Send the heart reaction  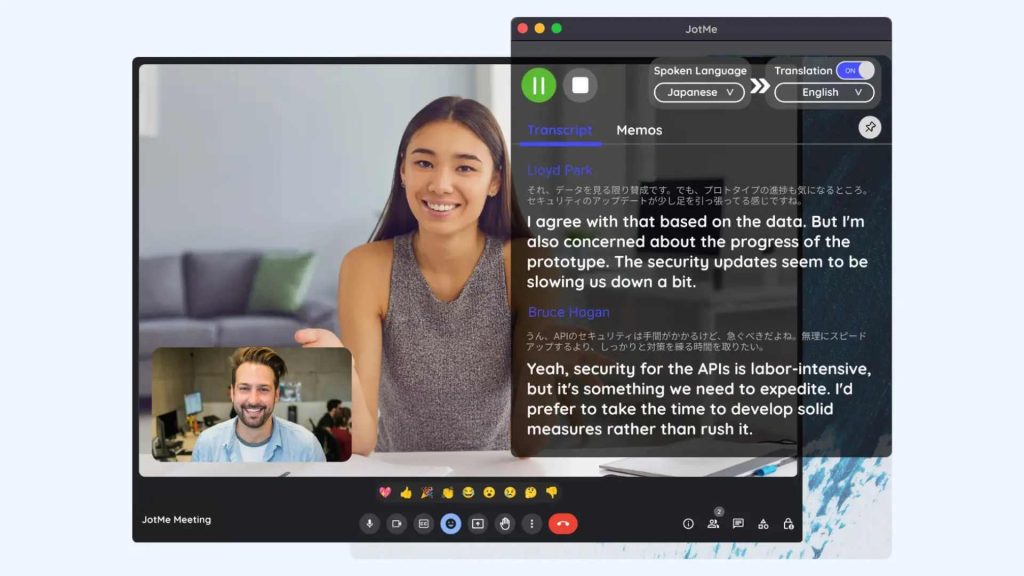(385, 492)
